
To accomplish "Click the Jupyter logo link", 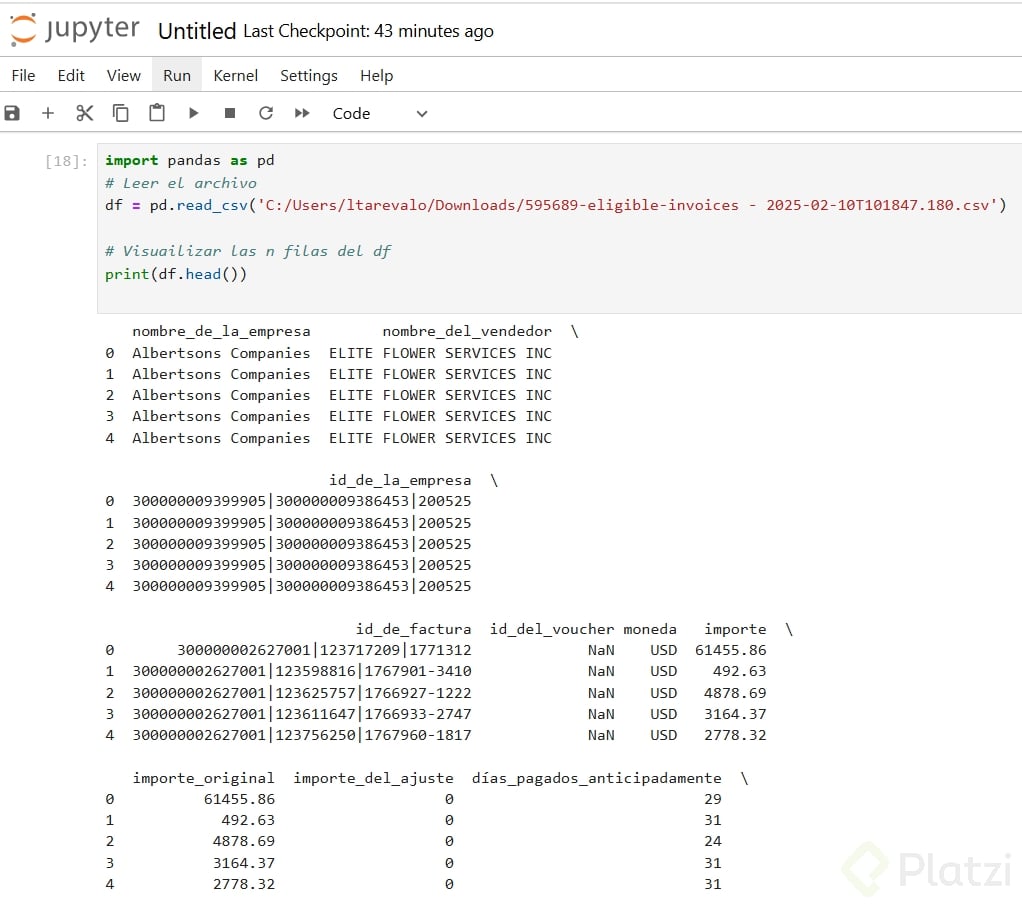I will 75,30.
